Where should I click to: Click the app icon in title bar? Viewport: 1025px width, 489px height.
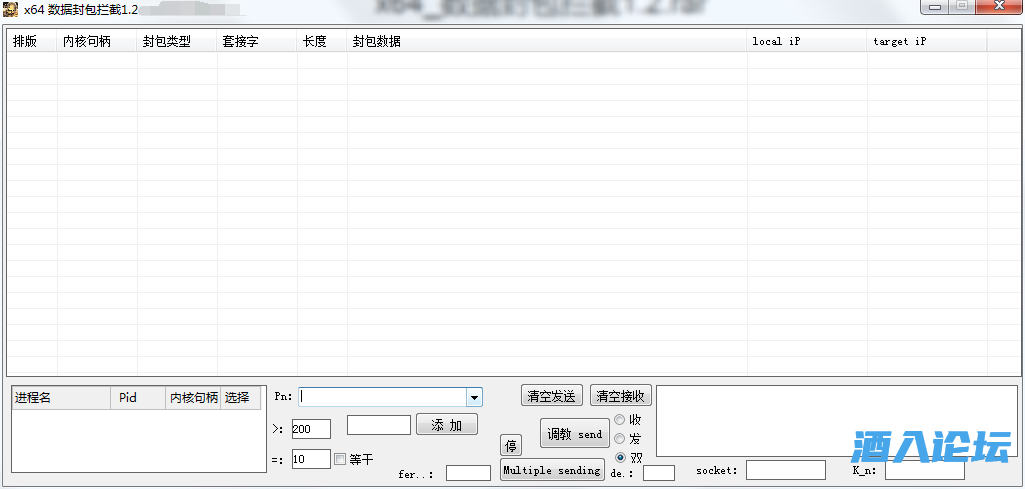tap(10, 9)
